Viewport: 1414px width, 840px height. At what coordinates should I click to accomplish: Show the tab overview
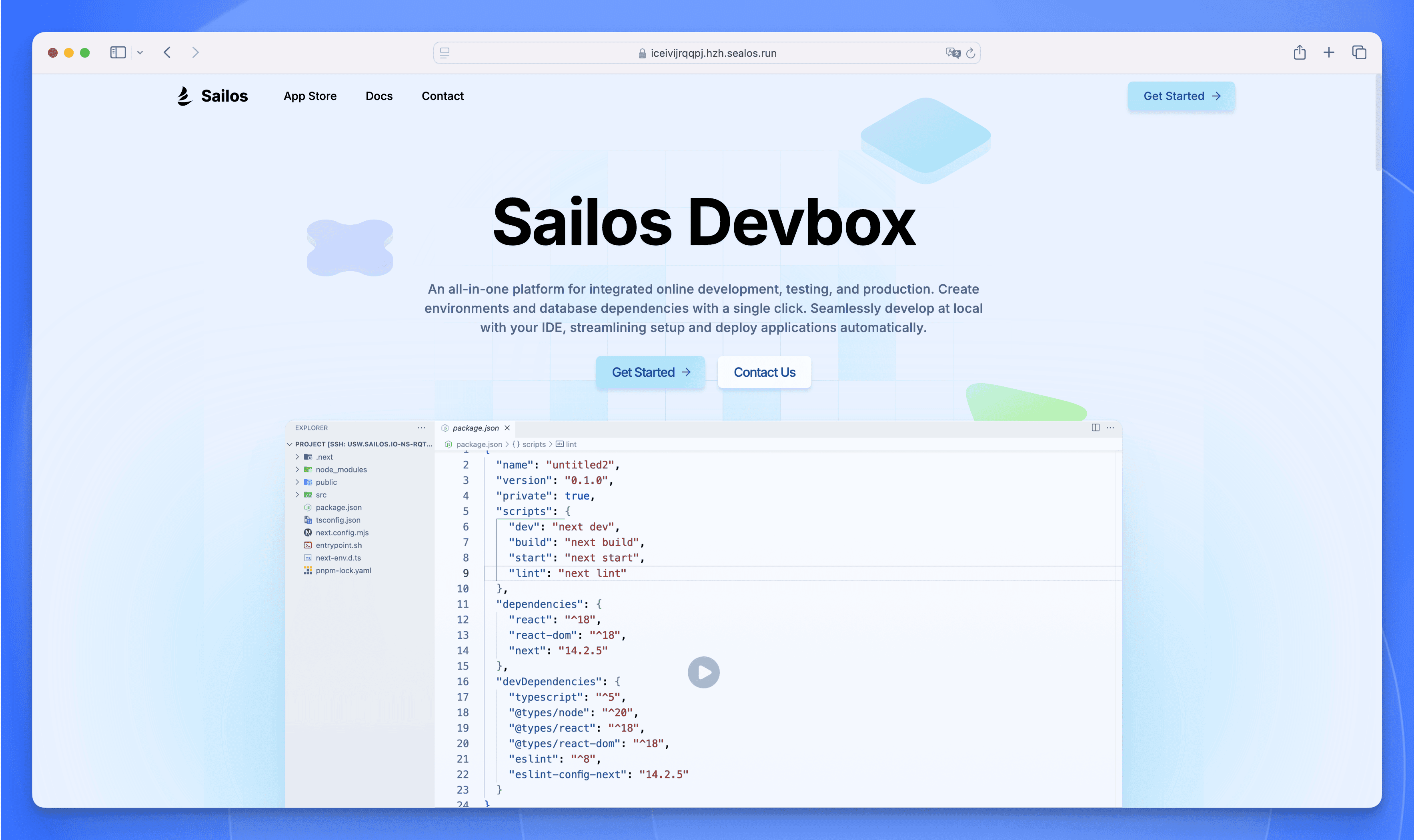1358,53
